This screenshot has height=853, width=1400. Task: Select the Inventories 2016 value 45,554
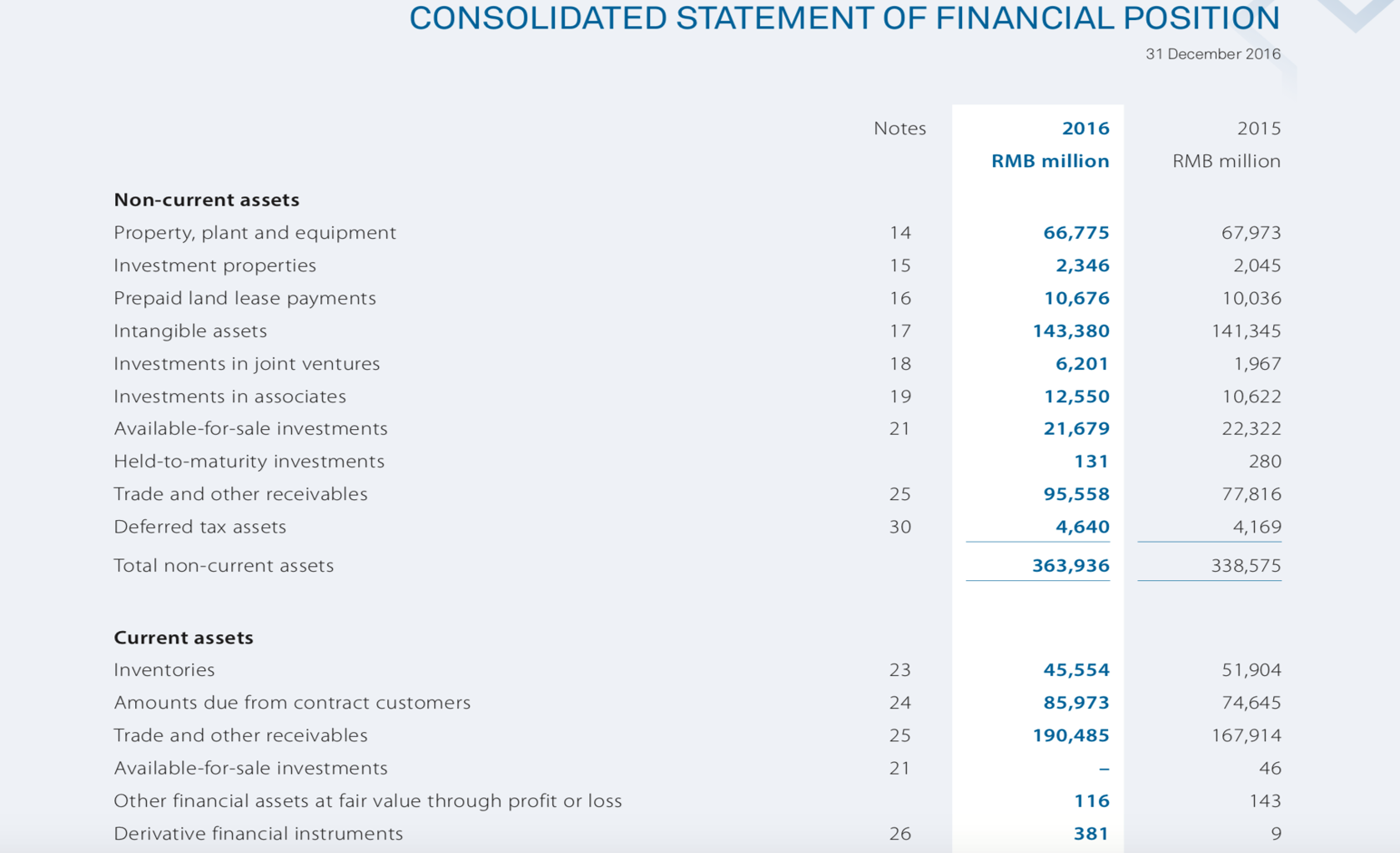1075,670
